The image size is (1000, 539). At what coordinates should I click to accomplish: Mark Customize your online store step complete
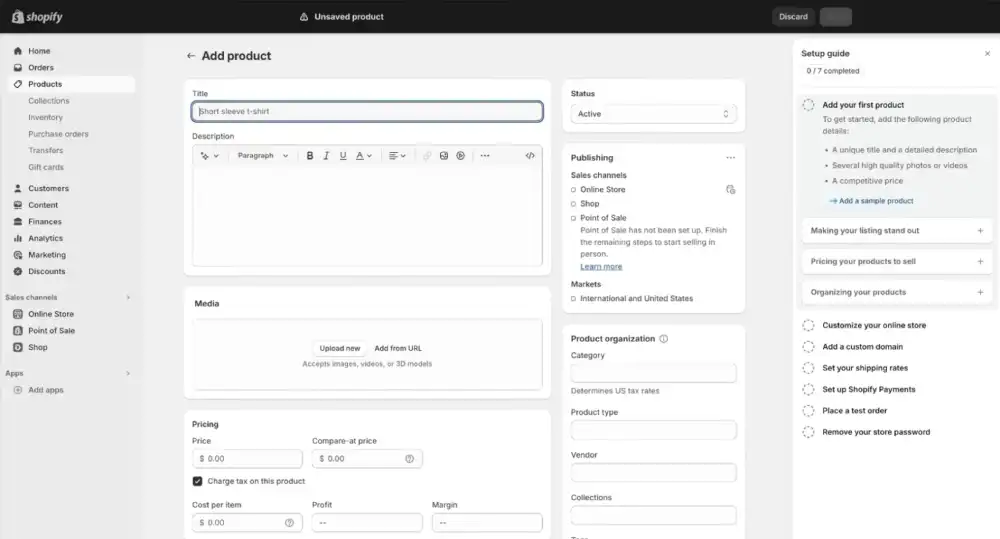pos(808,325)
